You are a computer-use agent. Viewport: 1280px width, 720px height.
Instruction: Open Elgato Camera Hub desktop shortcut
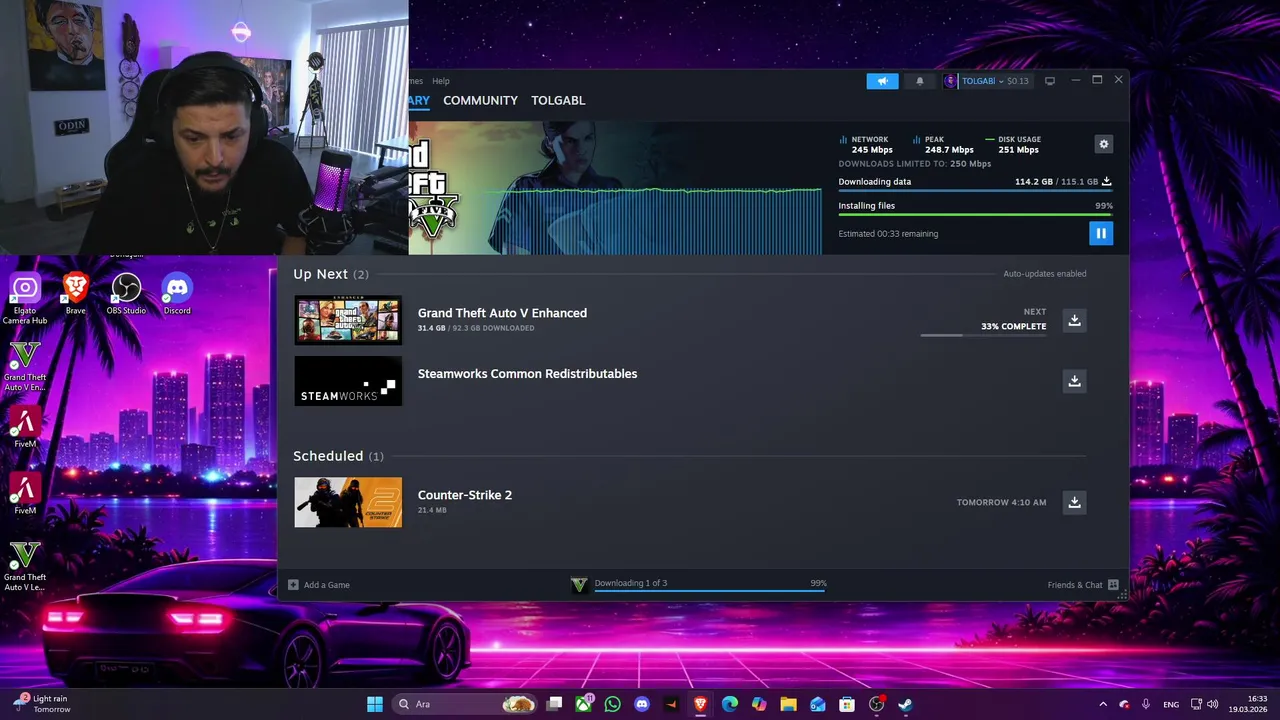click(x=25, y=298)
